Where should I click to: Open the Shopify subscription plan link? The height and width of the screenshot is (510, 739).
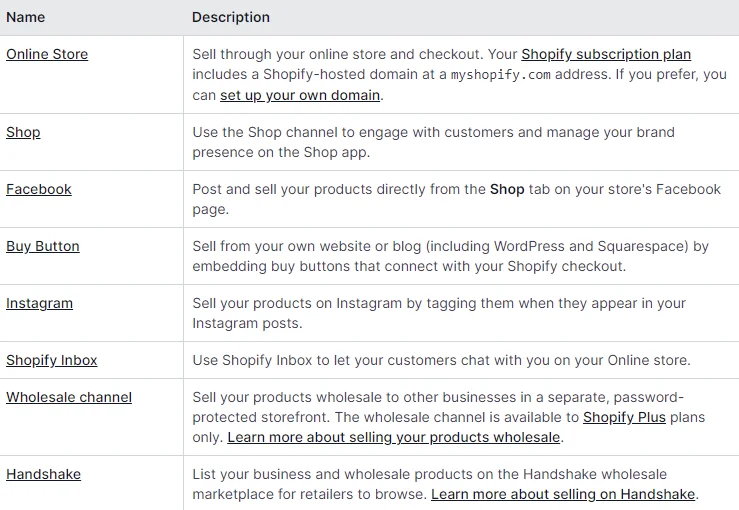[x=606, y=55]
